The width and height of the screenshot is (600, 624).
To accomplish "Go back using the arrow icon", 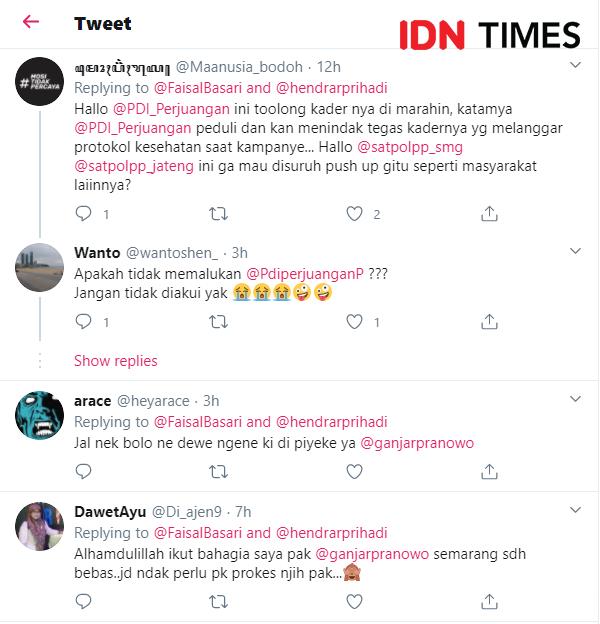I will (31, 22).
